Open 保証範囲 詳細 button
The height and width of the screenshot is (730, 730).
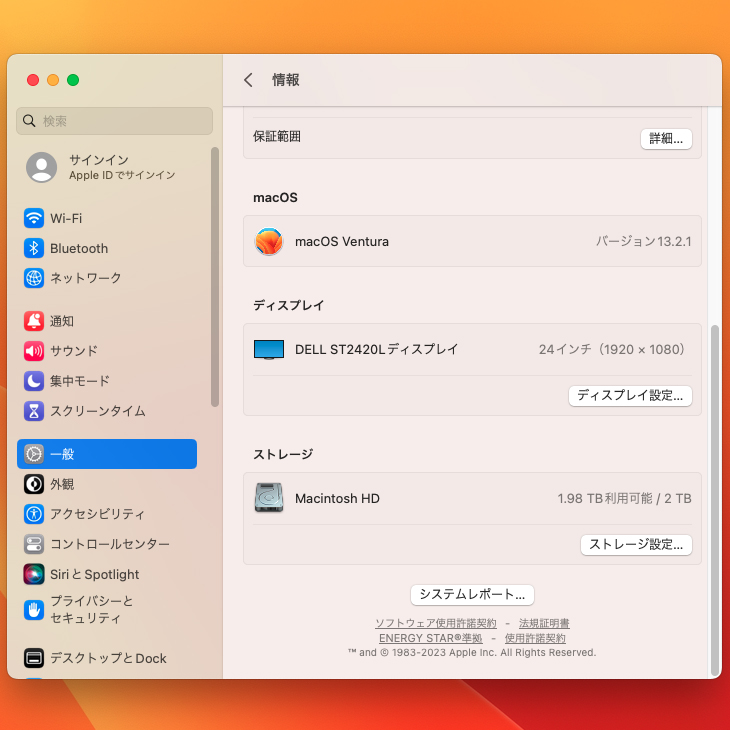click(666, 139)
